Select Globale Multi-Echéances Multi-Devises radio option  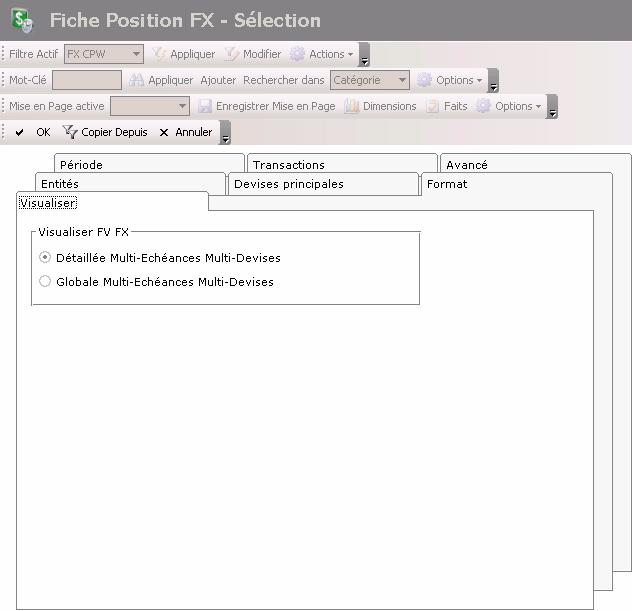[45, 282]
